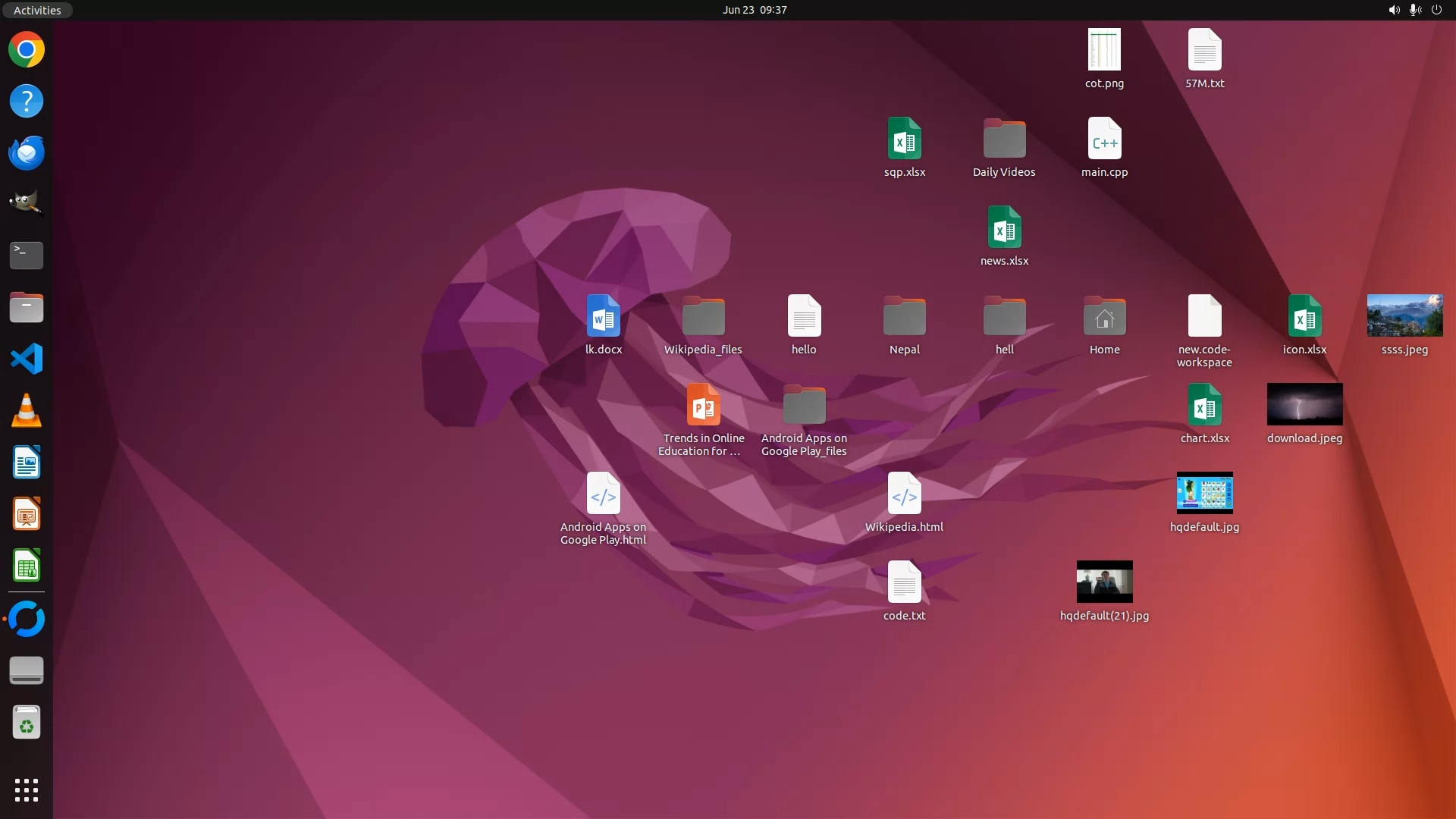Click the volume speaker icon in top bar

coord(1394,10)
